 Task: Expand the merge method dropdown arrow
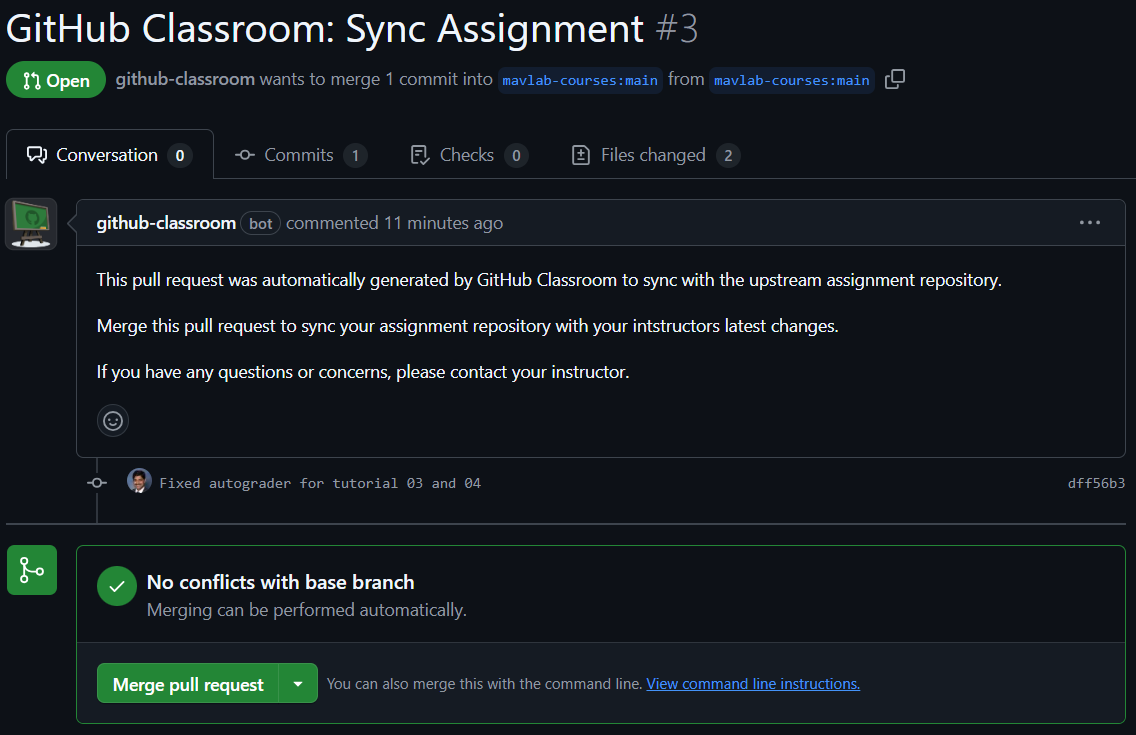click(298, 684)
